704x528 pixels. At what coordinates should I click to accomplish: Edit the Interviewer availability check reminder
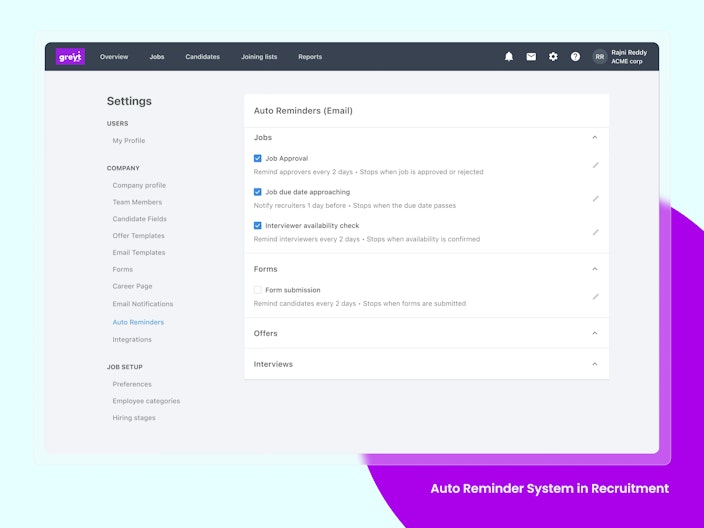[595, 233]
